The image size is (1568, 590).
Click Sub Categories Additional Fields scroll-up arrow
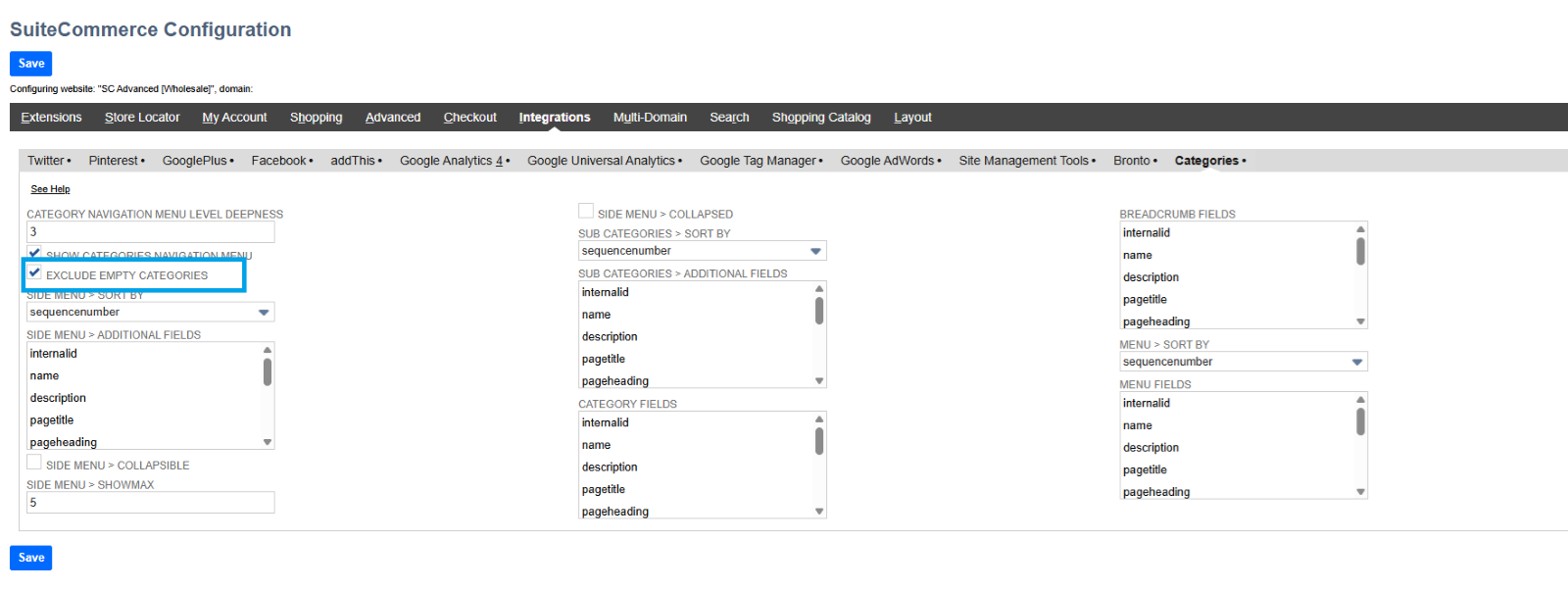point(819,289)
